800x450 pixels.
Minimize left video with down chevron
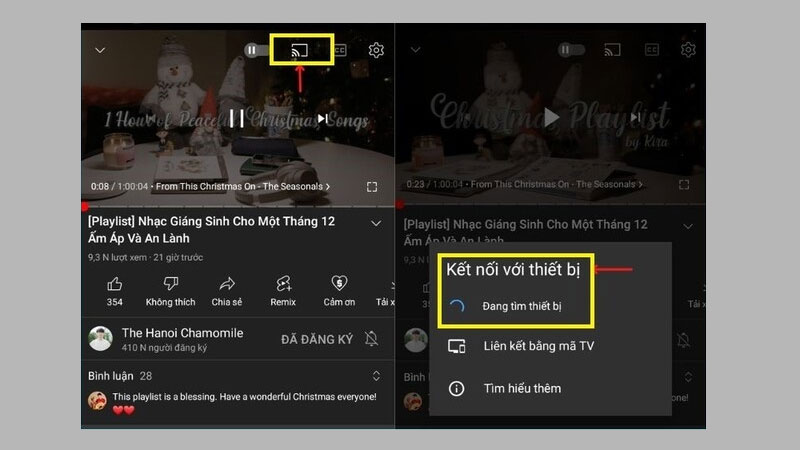click(100, 50)
